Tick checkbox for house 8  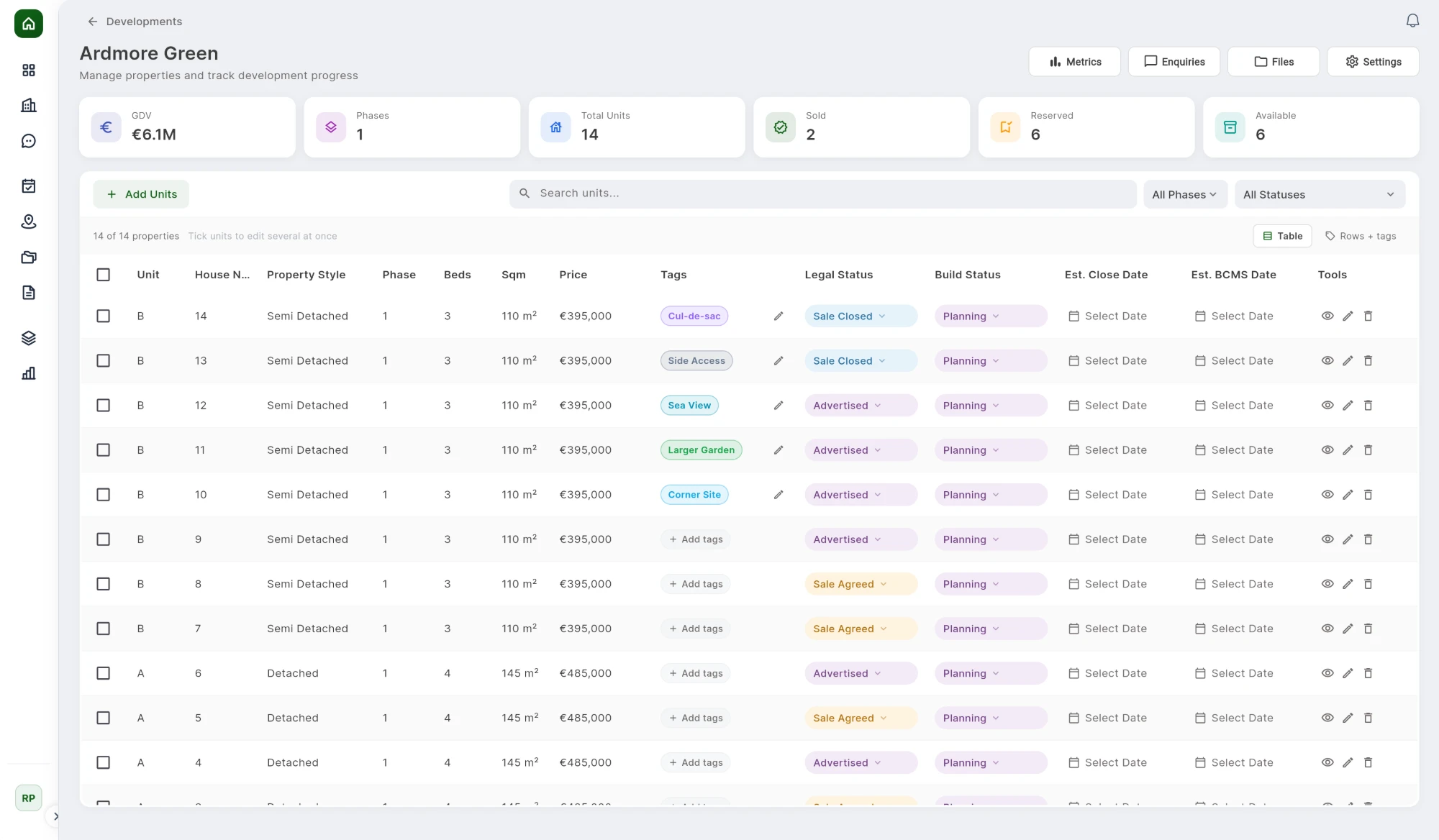(104, 584)
